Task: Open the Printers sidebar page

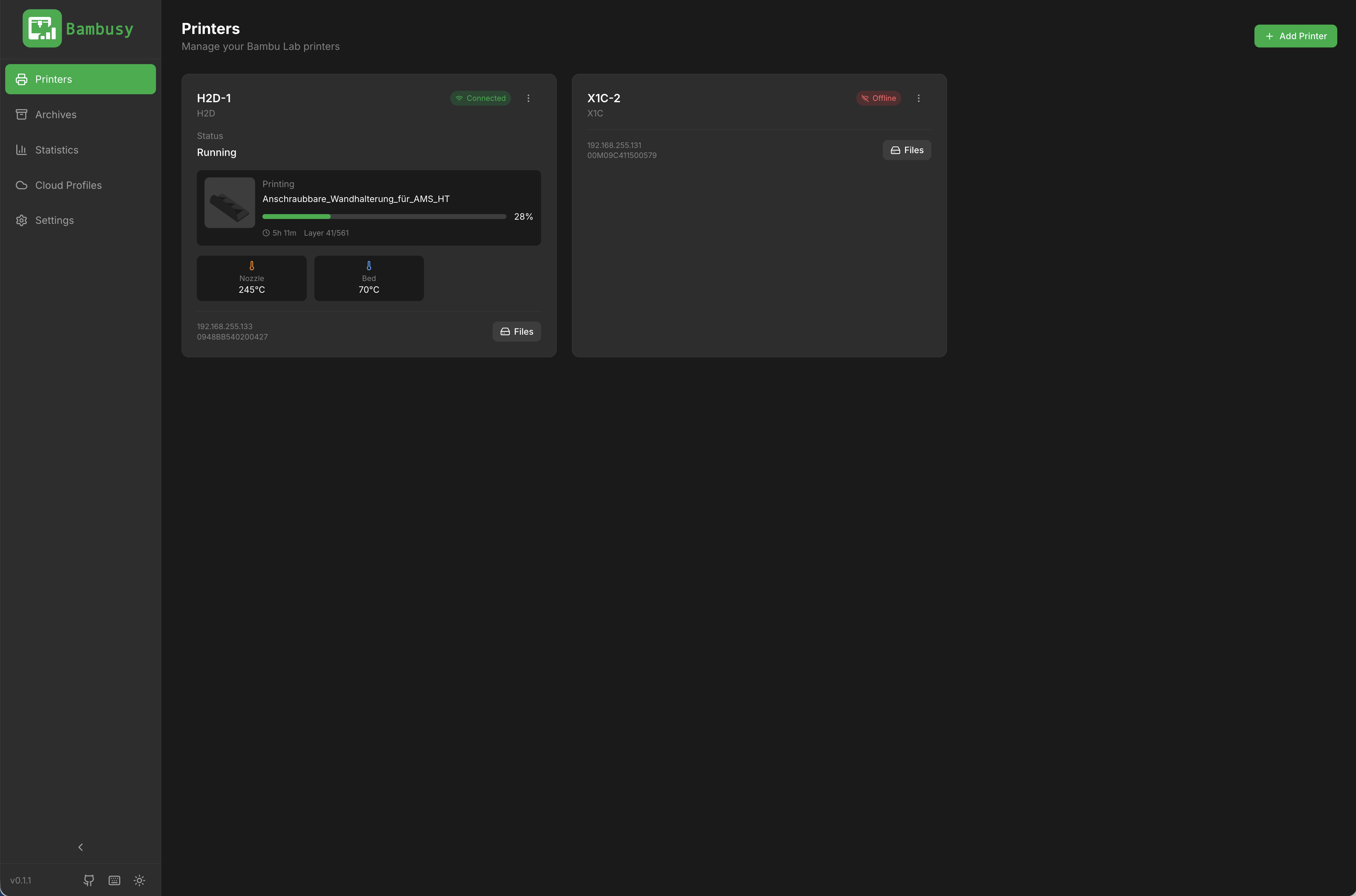Action: [x=81, y=79]
